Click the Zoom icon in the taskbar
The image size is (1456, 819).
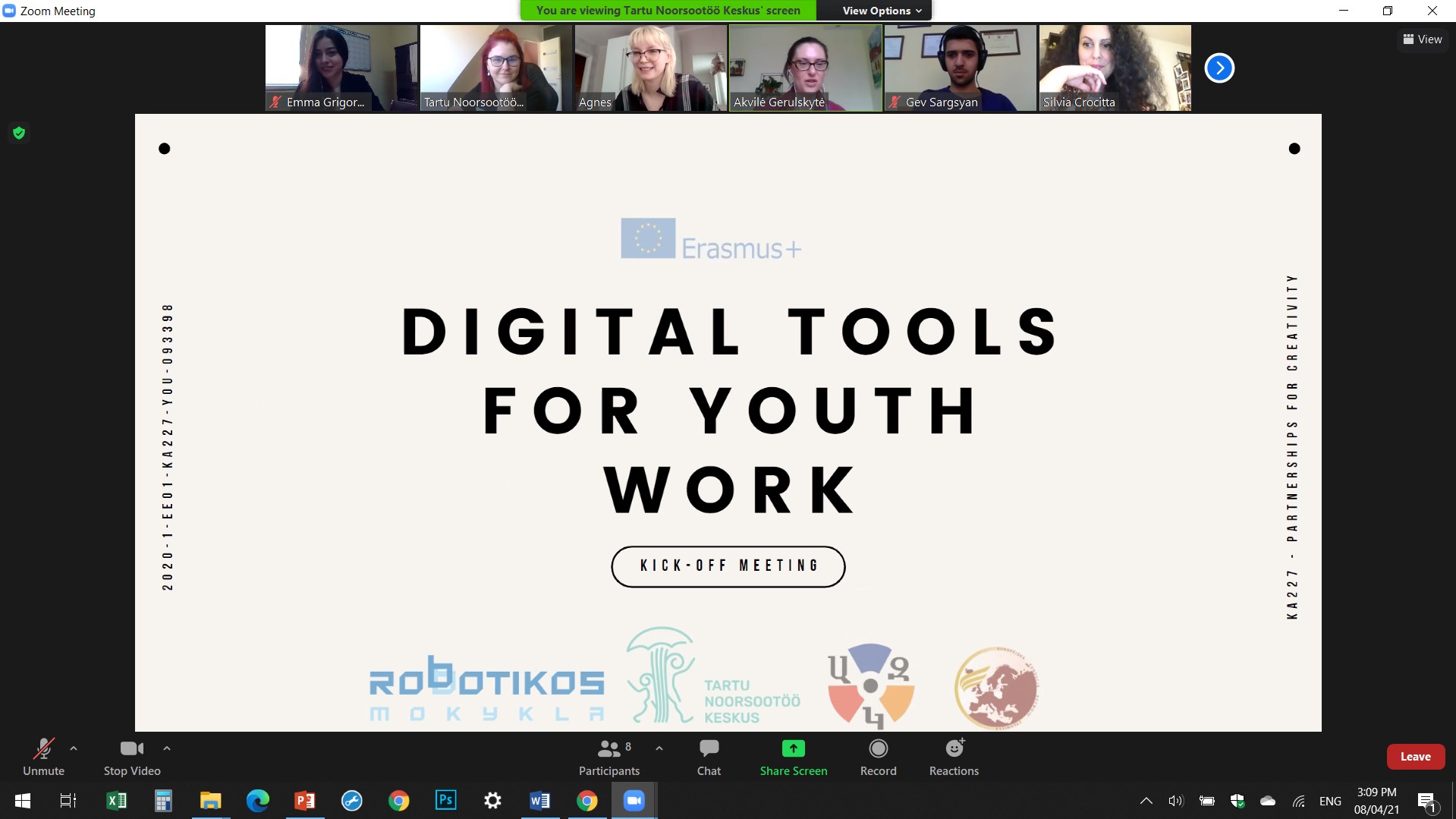[x=634, y=800]
